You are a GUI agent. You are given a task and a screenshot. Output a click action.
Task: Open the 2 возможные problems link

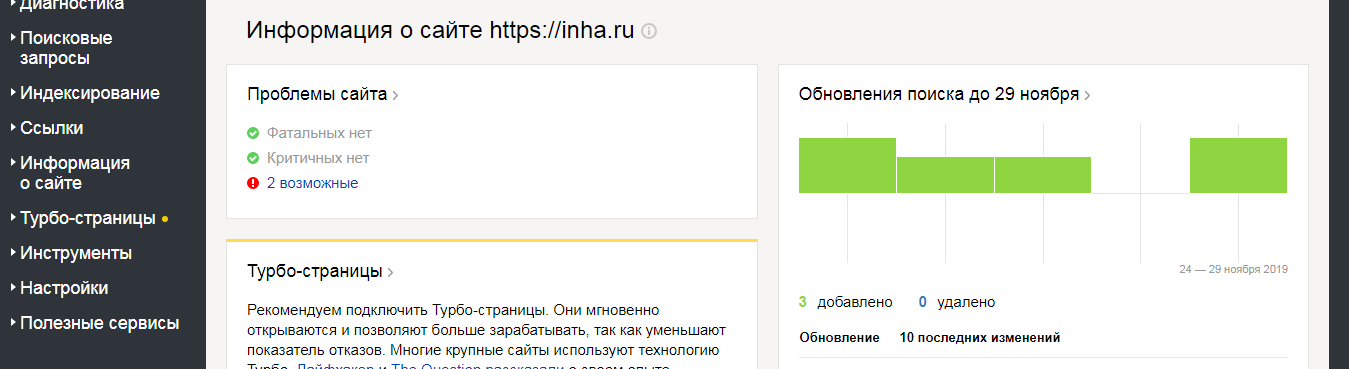point(312,183)
